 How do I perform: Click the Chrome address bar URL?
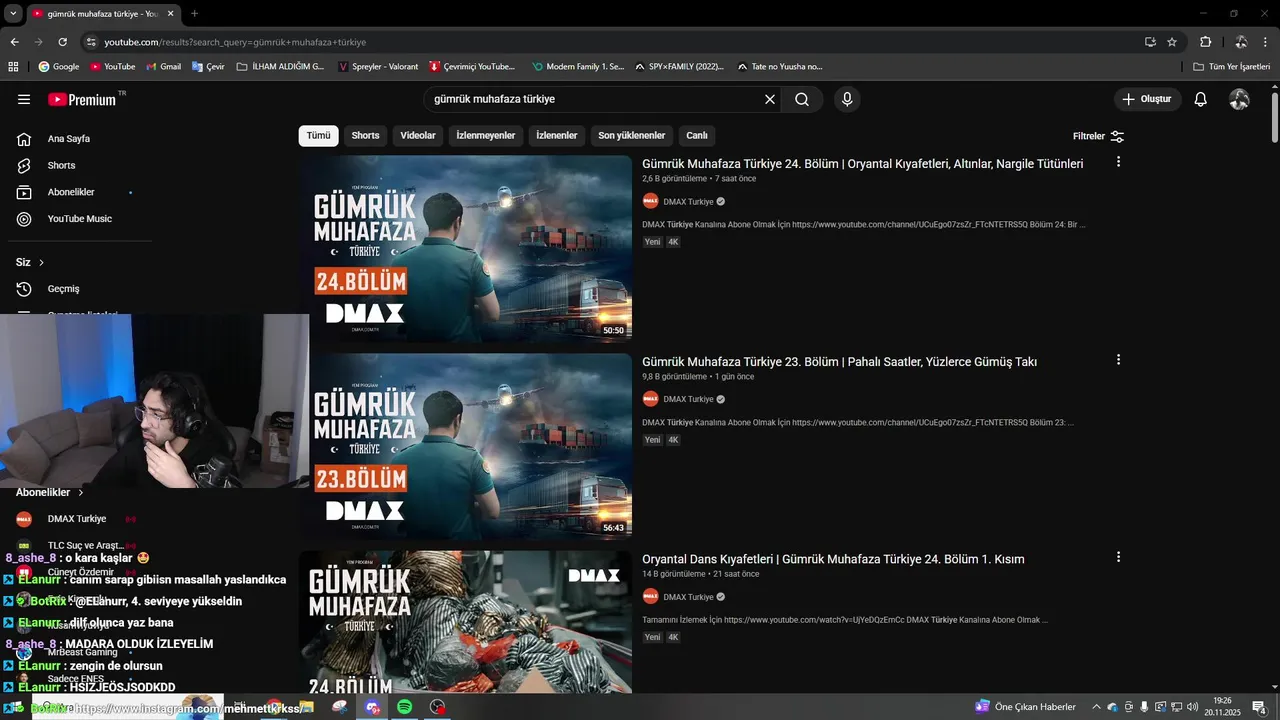236,42
